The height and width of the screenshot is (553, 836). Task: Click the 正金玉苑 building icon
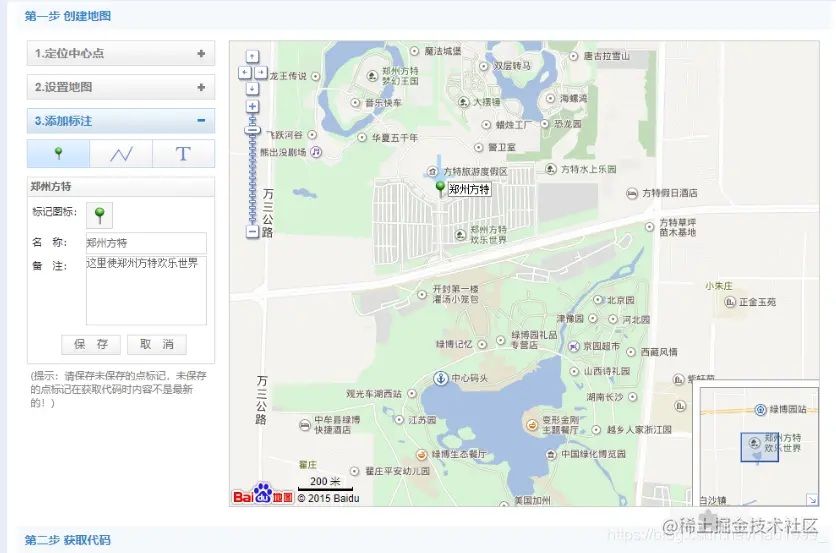click(x=730, y=302)
